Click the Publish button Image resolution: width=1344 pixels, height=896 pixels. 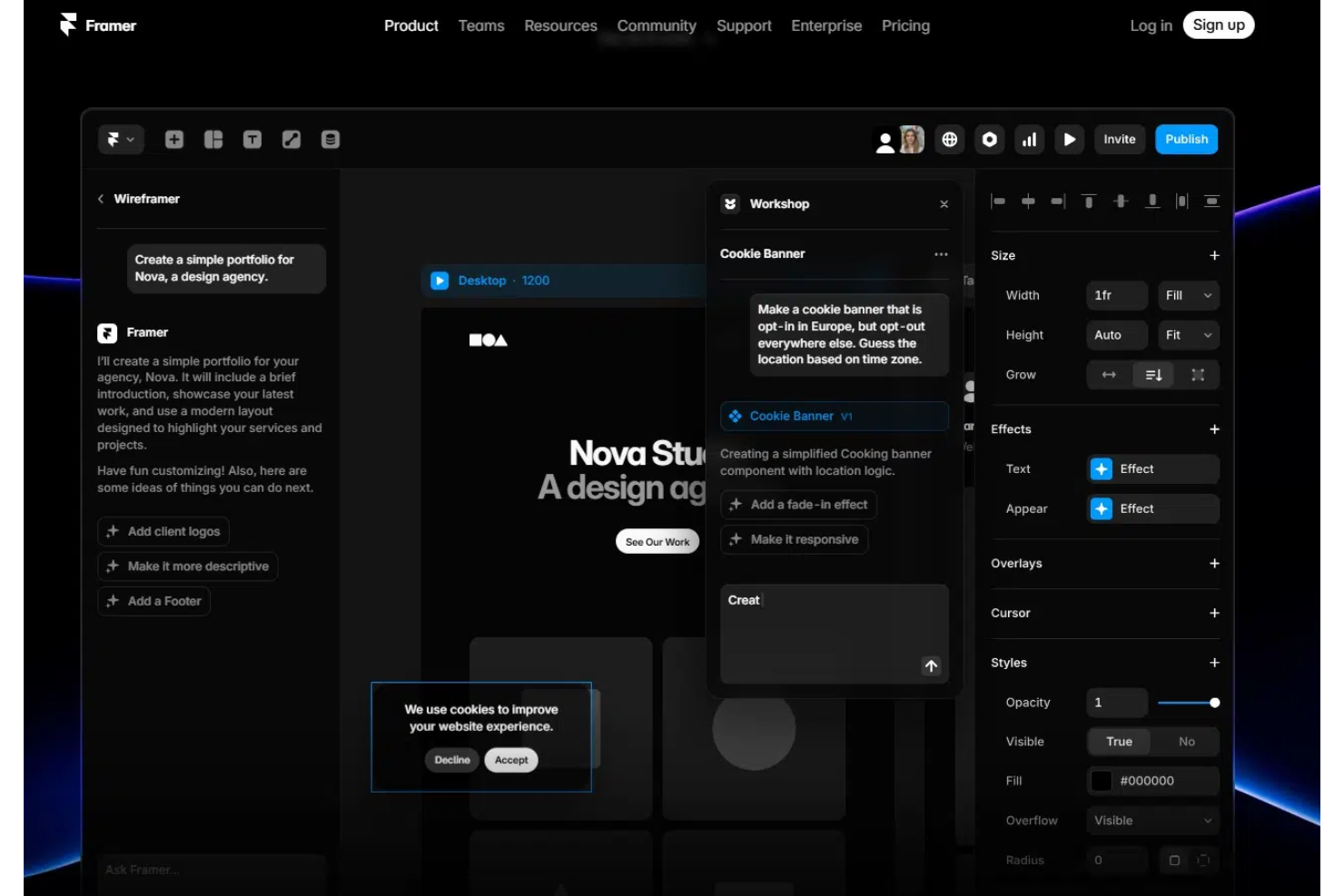[x=1187, y=139]
